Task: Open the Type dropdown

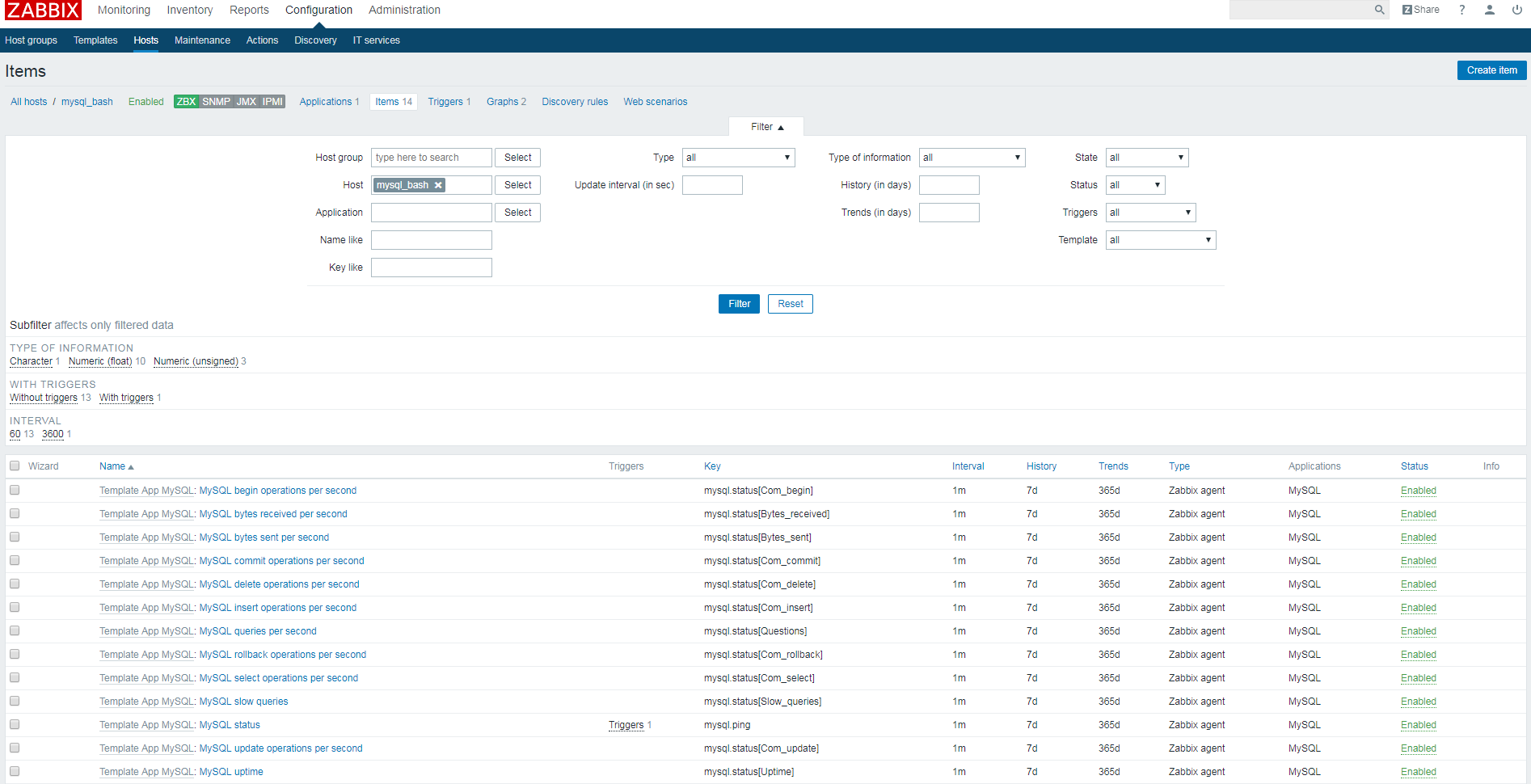Action: (x=738, y=158)
